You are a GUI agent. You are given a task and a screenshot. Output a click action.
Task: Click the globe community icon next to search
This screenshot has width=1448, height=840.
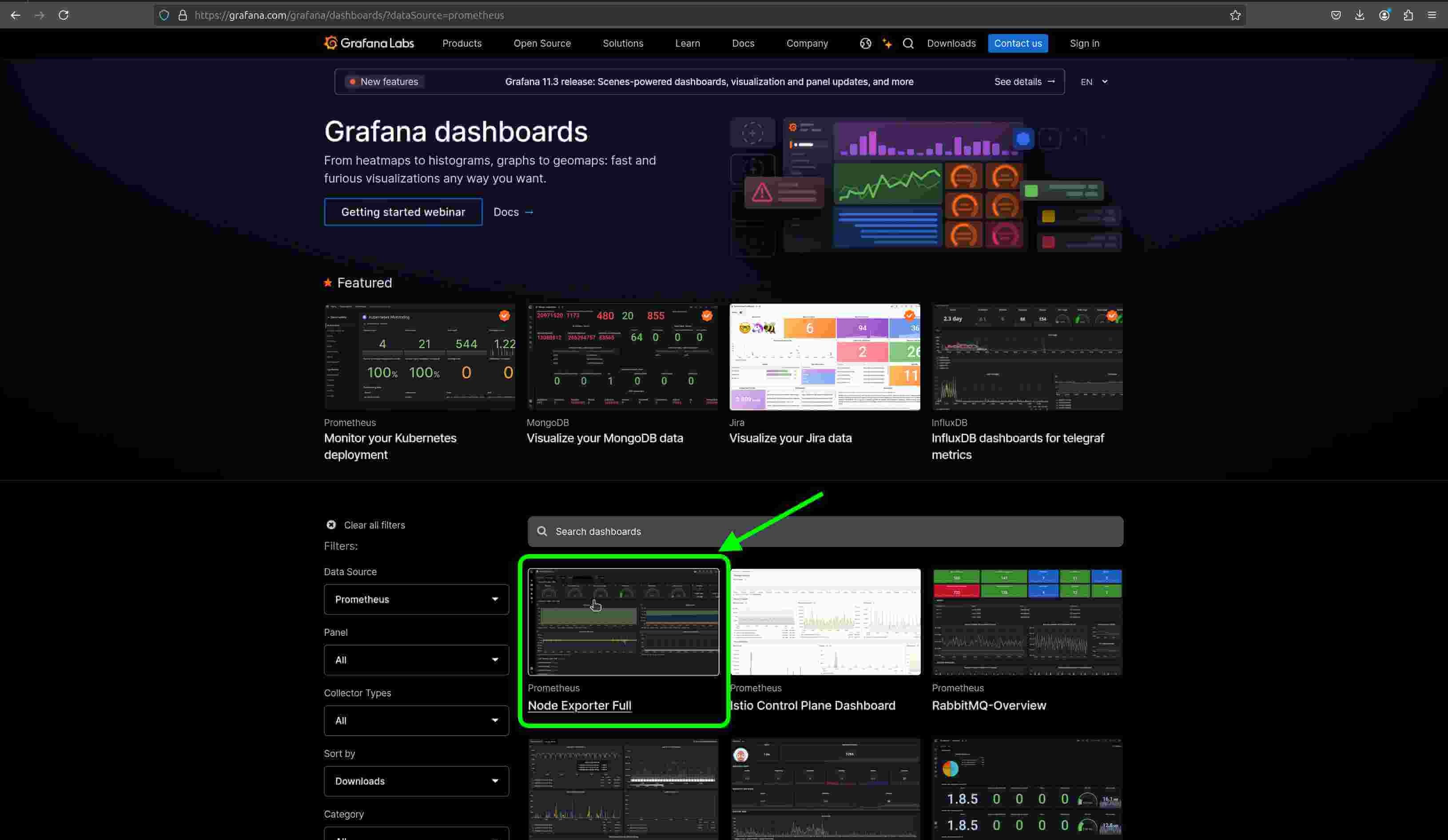(x=865, y=43)
